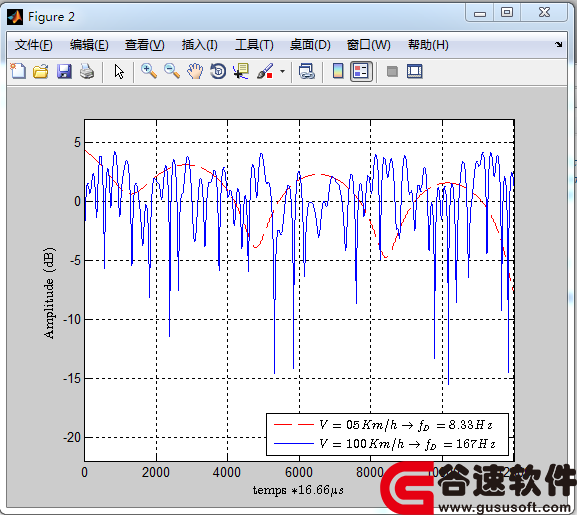Open the 工具(T) menu
The width and height of the screenshot is (577, 515).
click(x=254, y=45)
